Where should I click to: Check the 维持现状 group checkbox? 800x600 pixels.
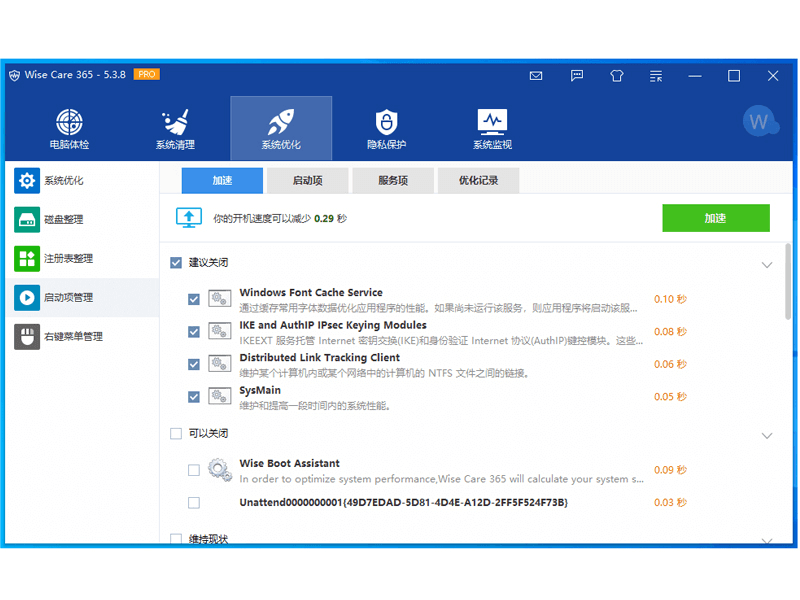click(x=176, y=539)
